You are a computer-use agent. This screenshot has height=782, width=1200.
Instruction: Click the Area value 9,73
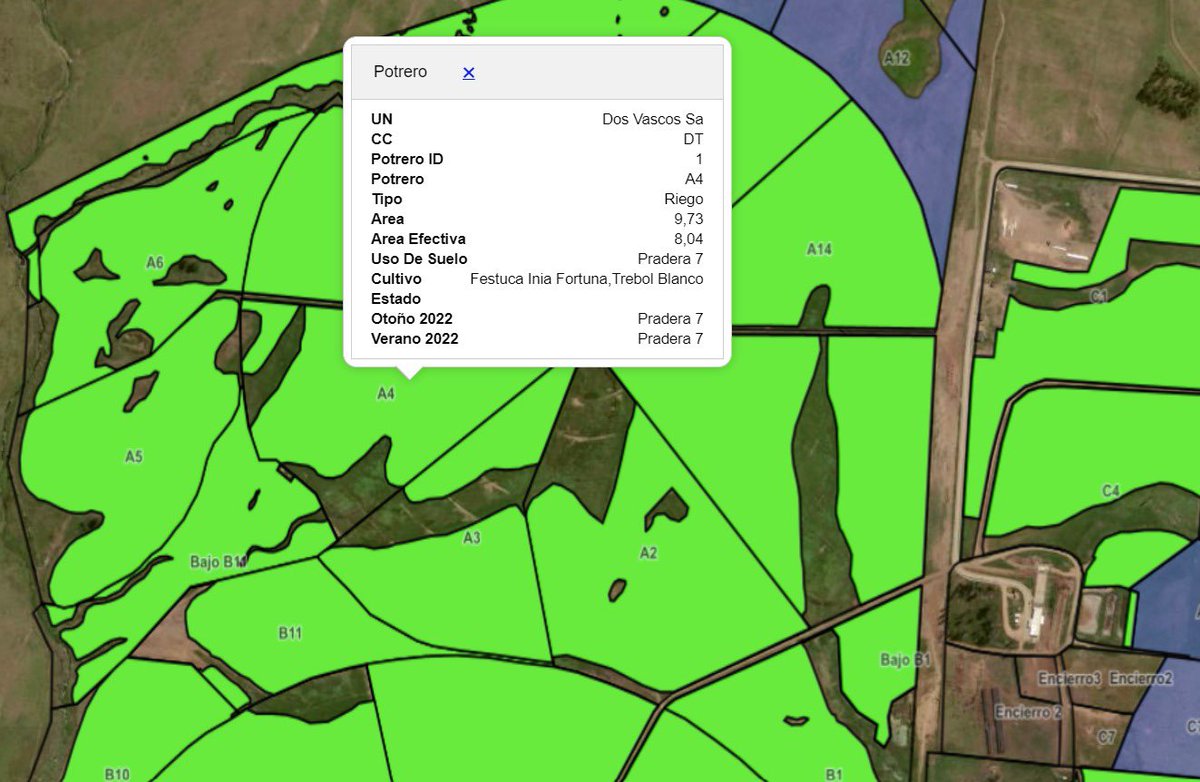pyautogui.click(x=688, y=219)
